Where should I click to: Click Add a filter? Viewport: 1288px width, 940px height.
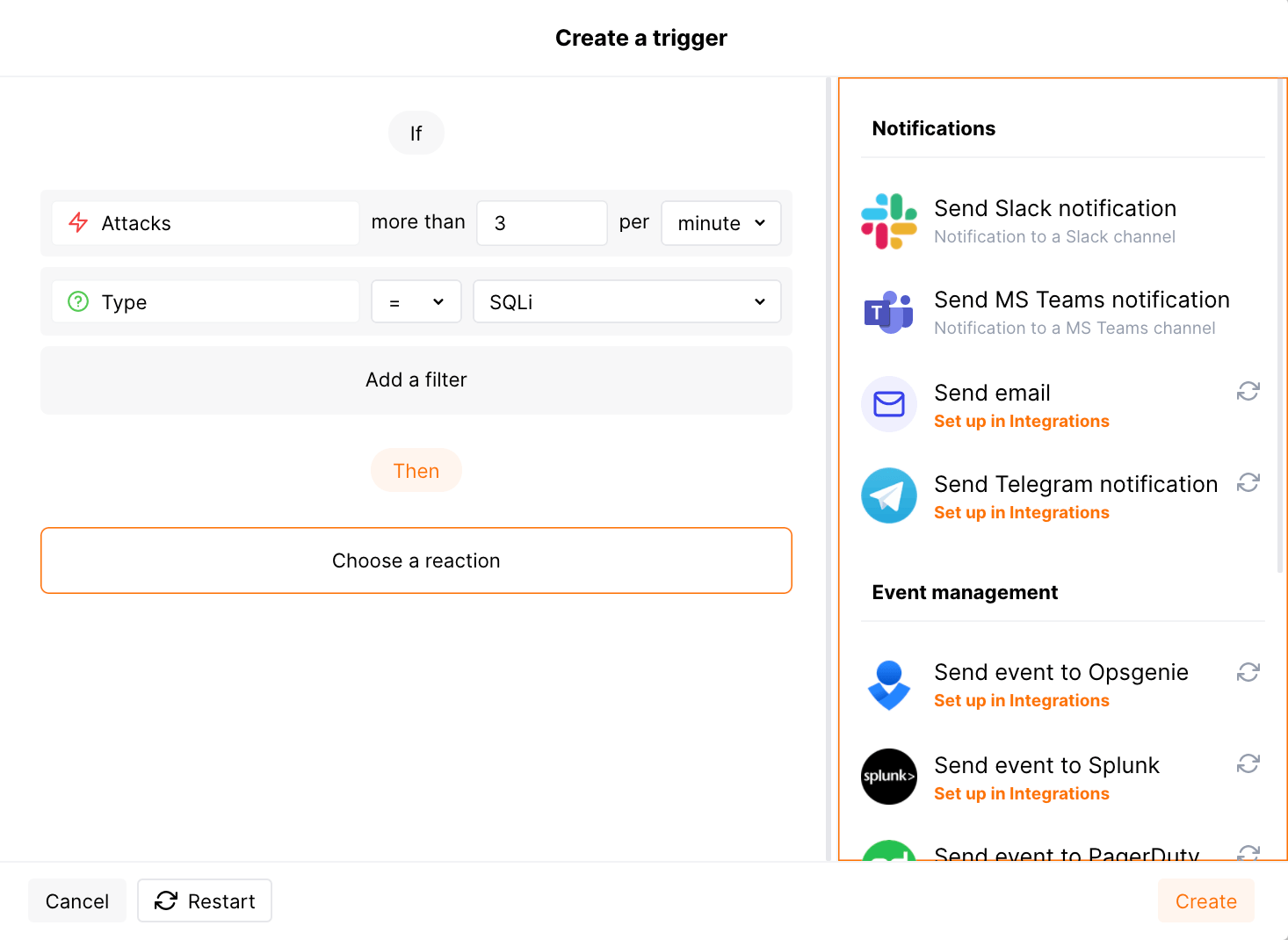coord(416,380)
